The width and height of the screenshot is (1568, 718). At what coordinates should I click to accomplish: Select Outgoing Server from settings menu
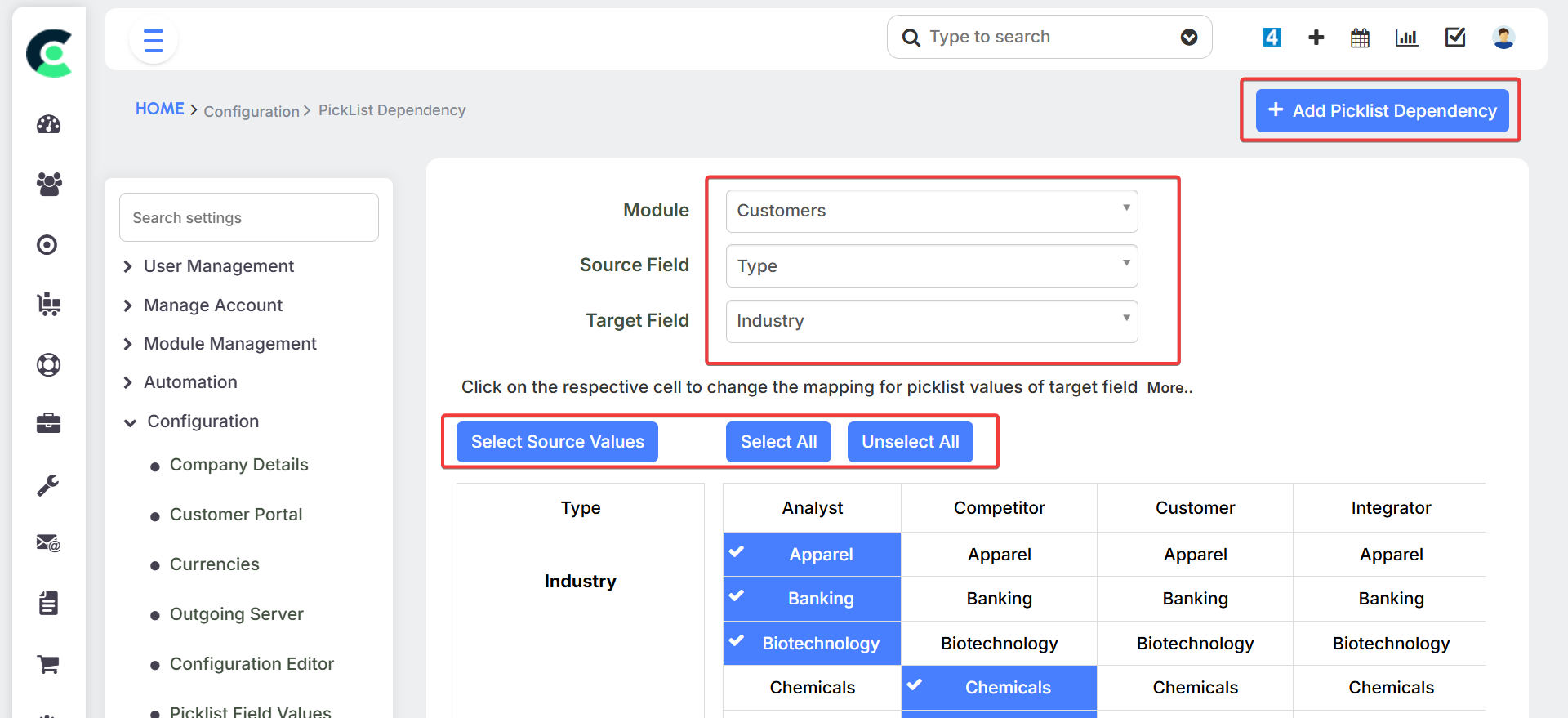tap(236, 614)
